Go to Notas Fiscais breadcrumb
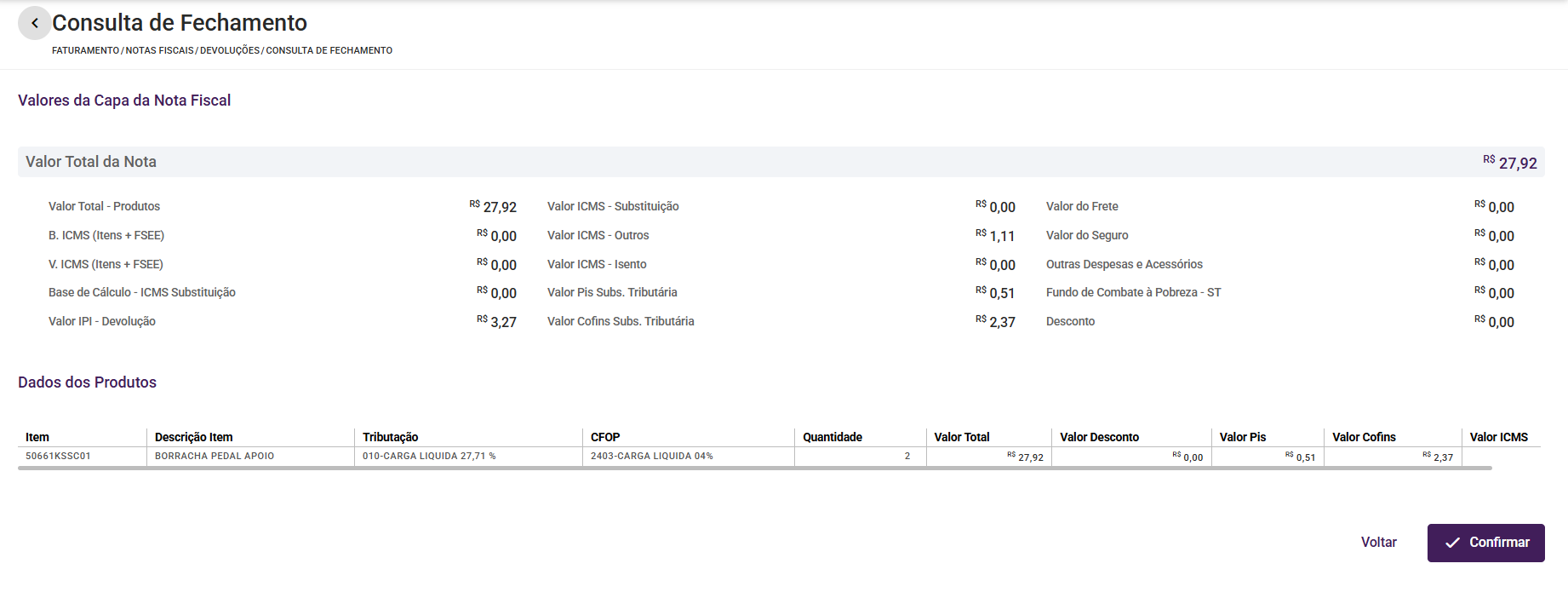 coord(159,51)
